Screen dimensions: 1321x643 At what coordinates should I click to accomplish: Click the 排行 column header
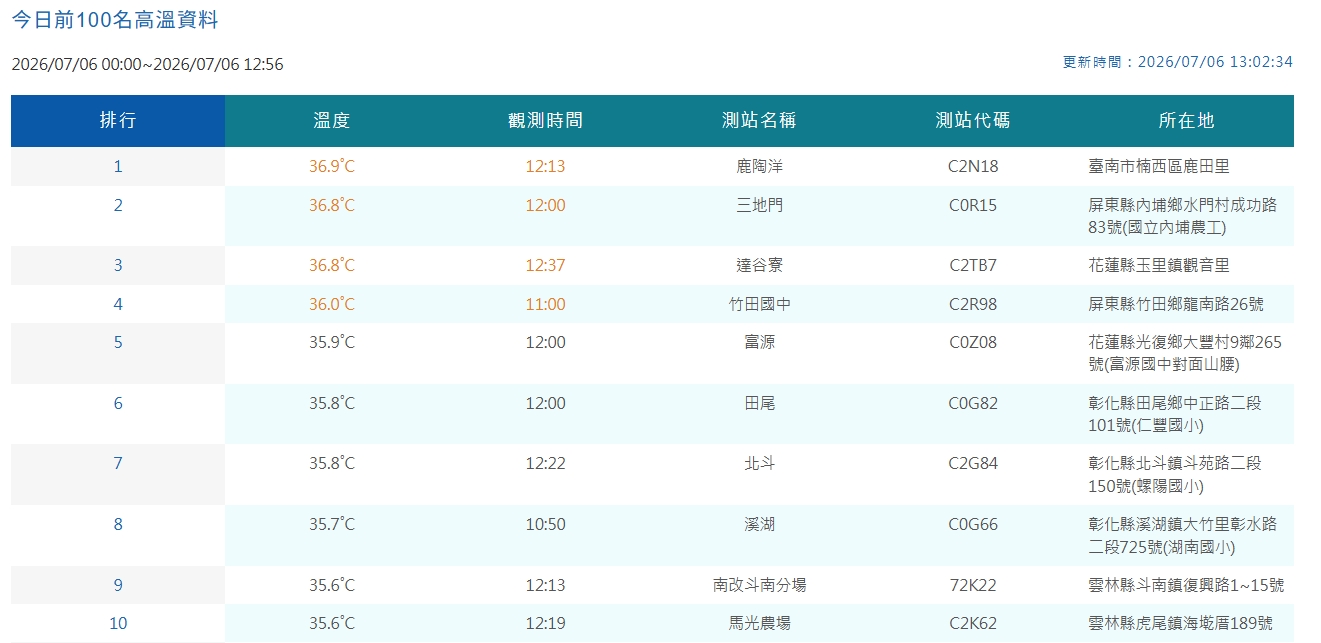(x=118, y=121)
